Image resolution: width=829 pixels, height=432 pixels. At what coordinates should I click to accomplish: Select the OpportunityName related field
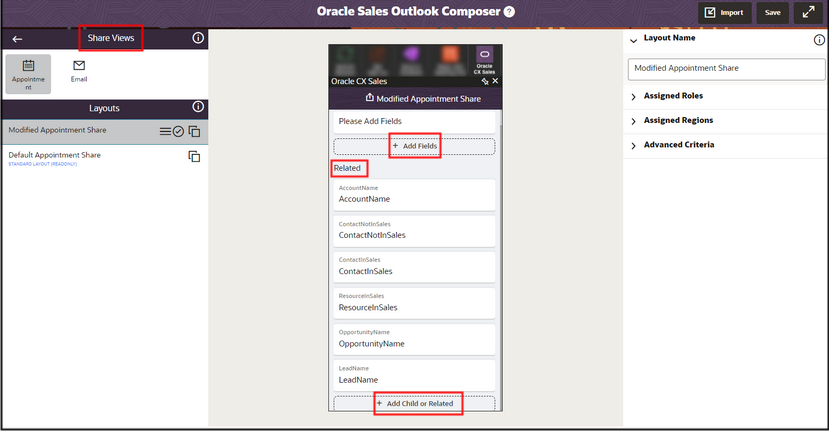point(414,339)
